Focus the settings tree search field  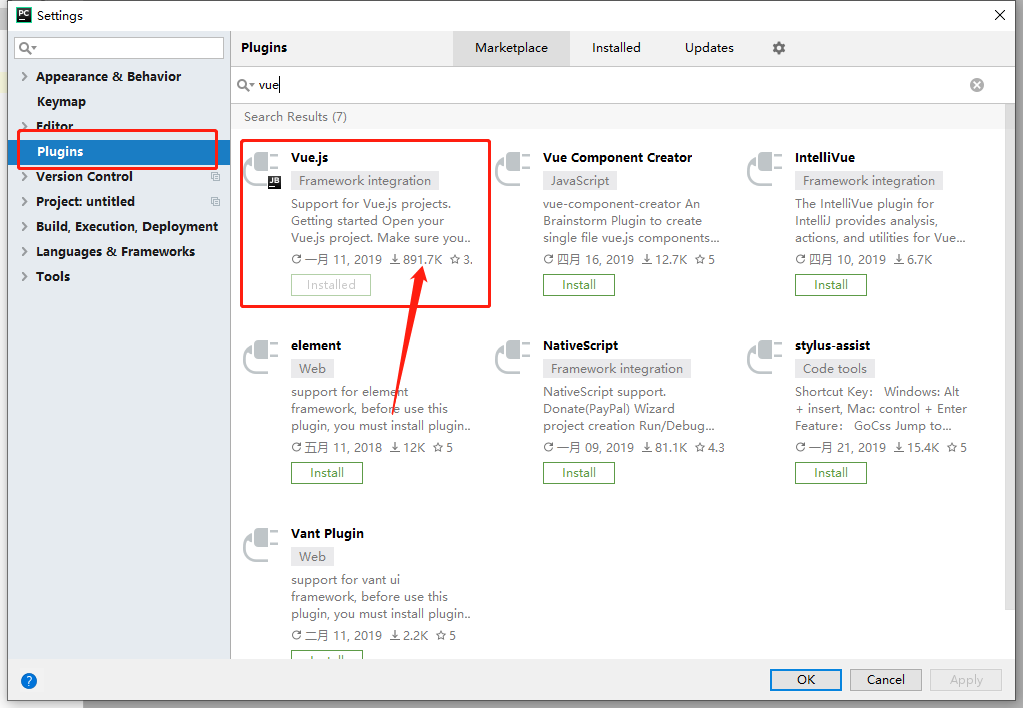tap(119, 48)
